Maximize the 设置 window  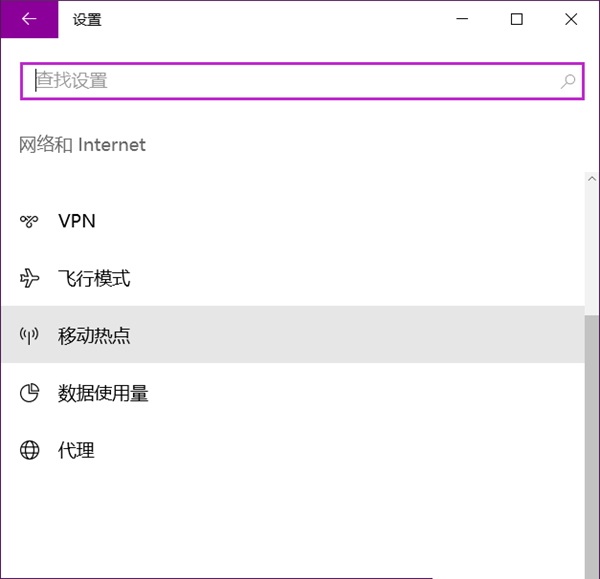517,19
